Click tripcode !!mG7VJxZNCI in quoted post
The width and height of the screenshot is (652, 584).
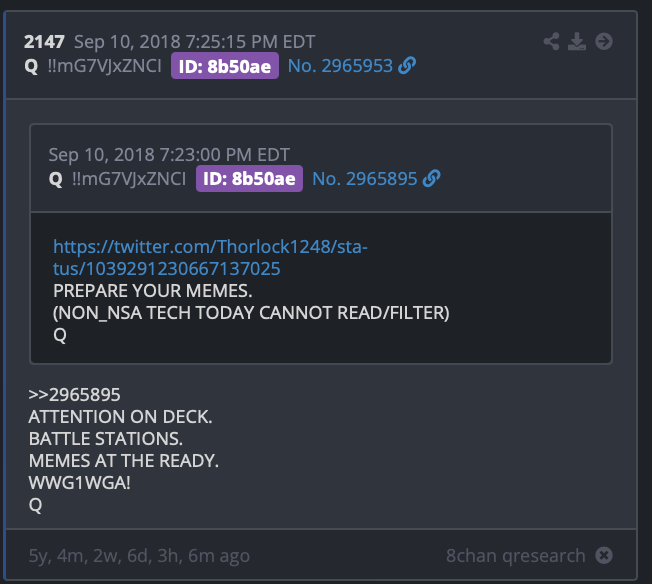[129, 179]
